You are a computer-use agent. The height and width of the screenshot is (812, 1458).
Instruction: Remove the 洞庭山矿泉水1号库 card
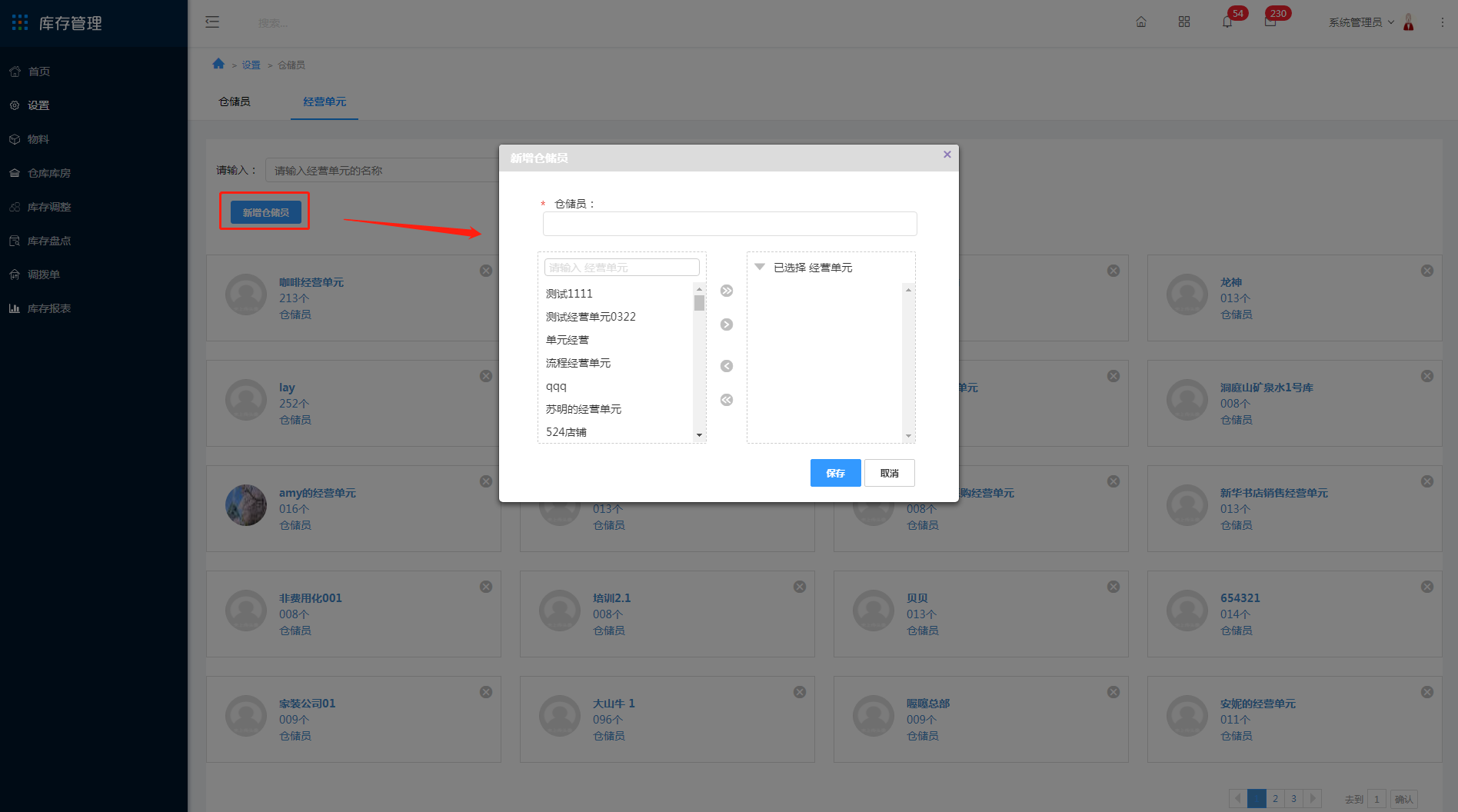pyautogui.click(x=1427, y=376)
